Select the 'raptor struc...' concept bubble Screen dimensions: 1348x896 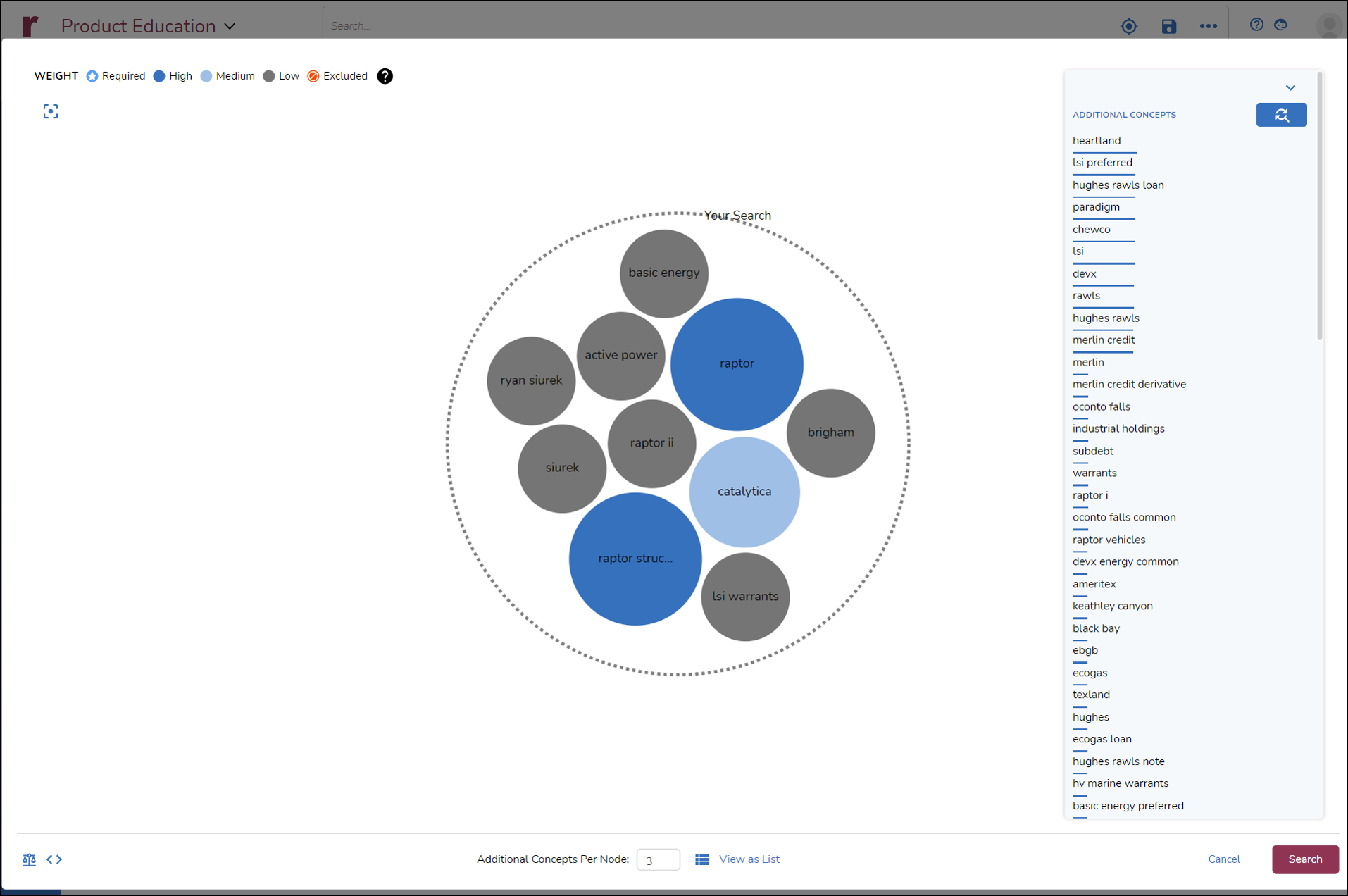pyautogui.click(x=635, y=559)
